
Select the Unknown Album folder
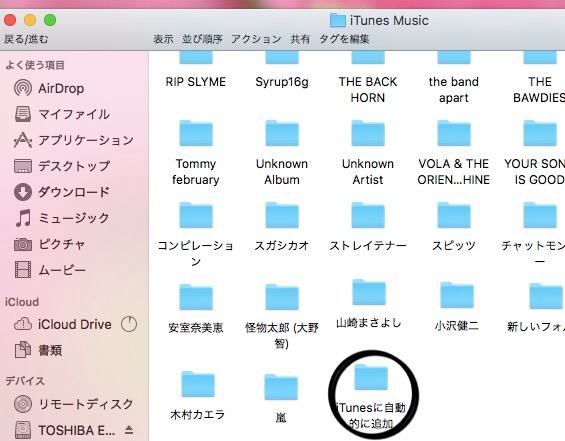282,133
